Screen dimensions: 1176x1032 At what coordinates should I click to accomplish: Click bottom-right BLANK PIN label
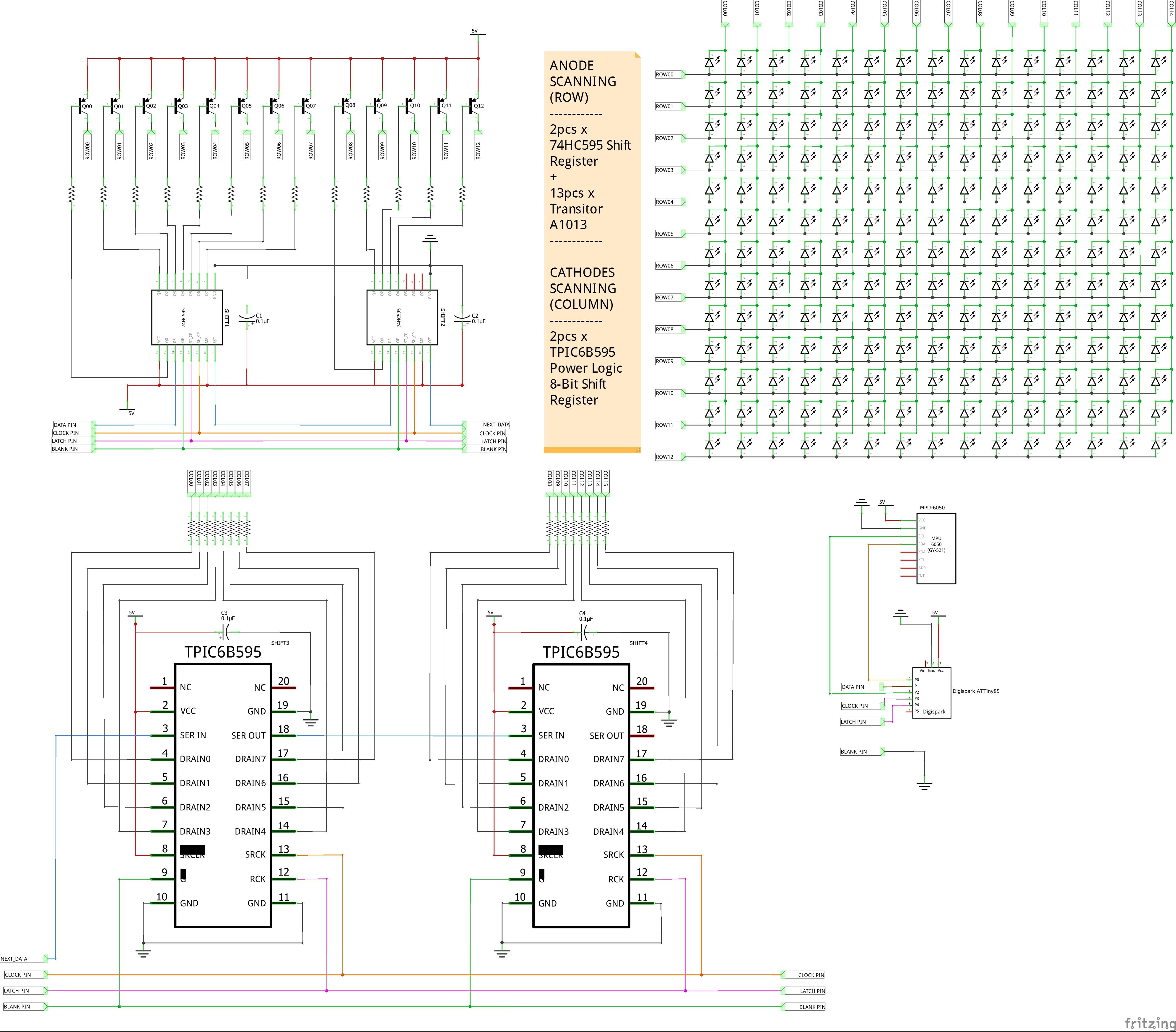click(x=803, y=1007)
